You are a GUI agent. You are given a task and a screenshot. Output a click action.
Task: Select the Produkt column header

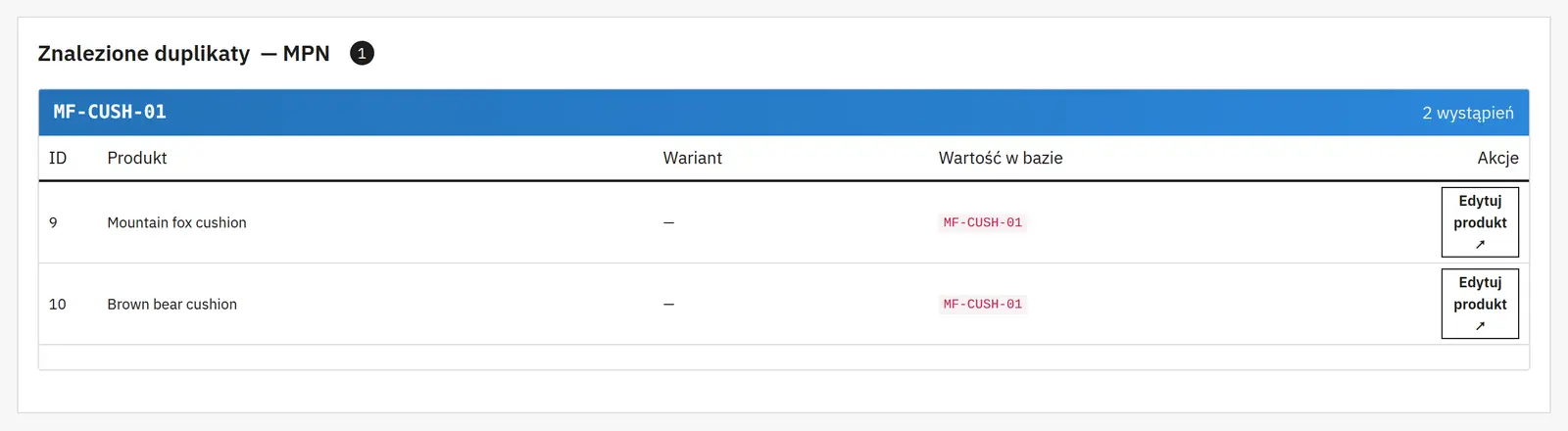(137, 158)
